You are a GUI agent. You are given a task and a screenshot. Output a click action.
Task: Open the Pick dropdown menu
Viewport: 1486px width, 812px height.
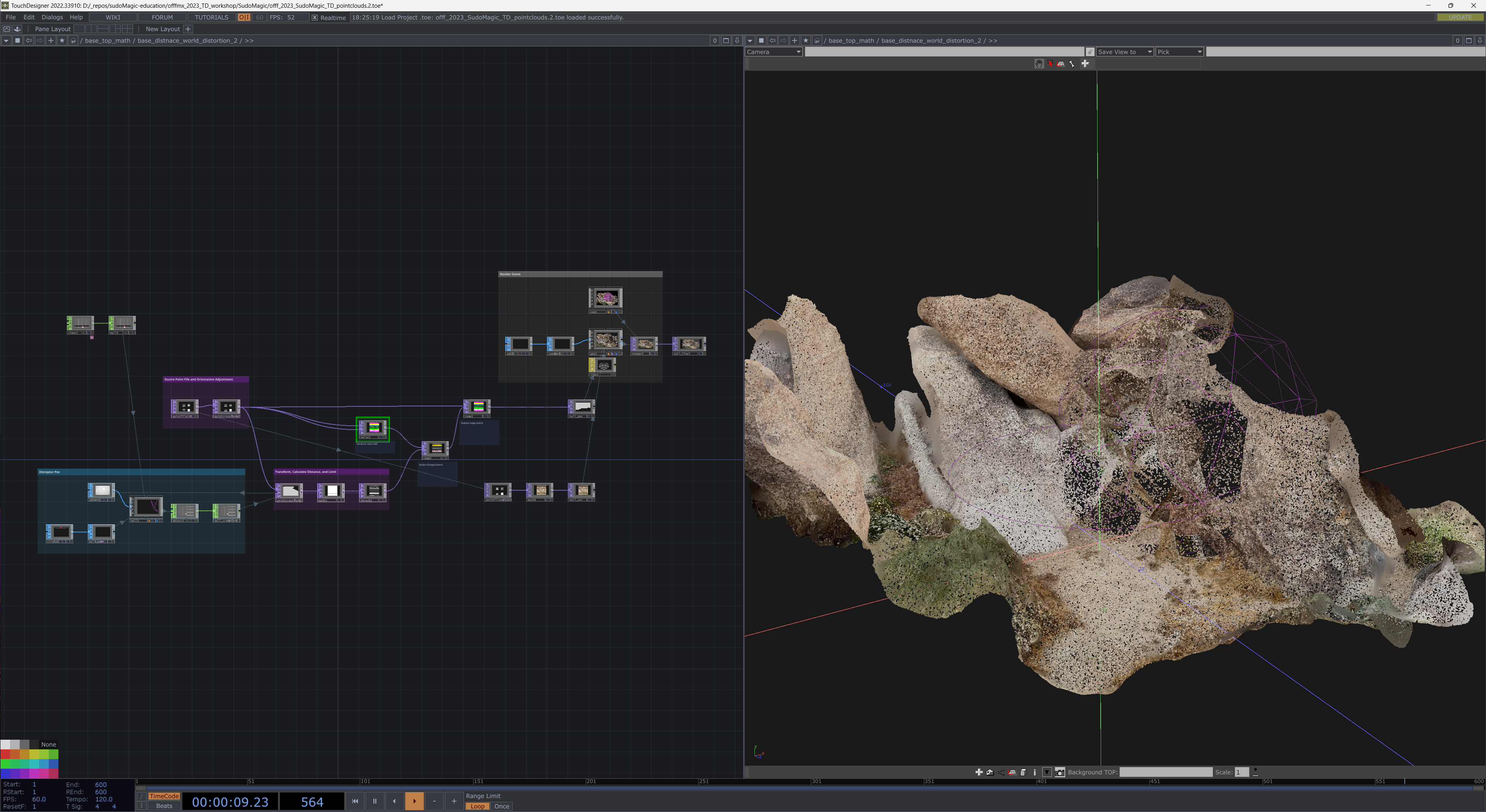coord(1179,52)
